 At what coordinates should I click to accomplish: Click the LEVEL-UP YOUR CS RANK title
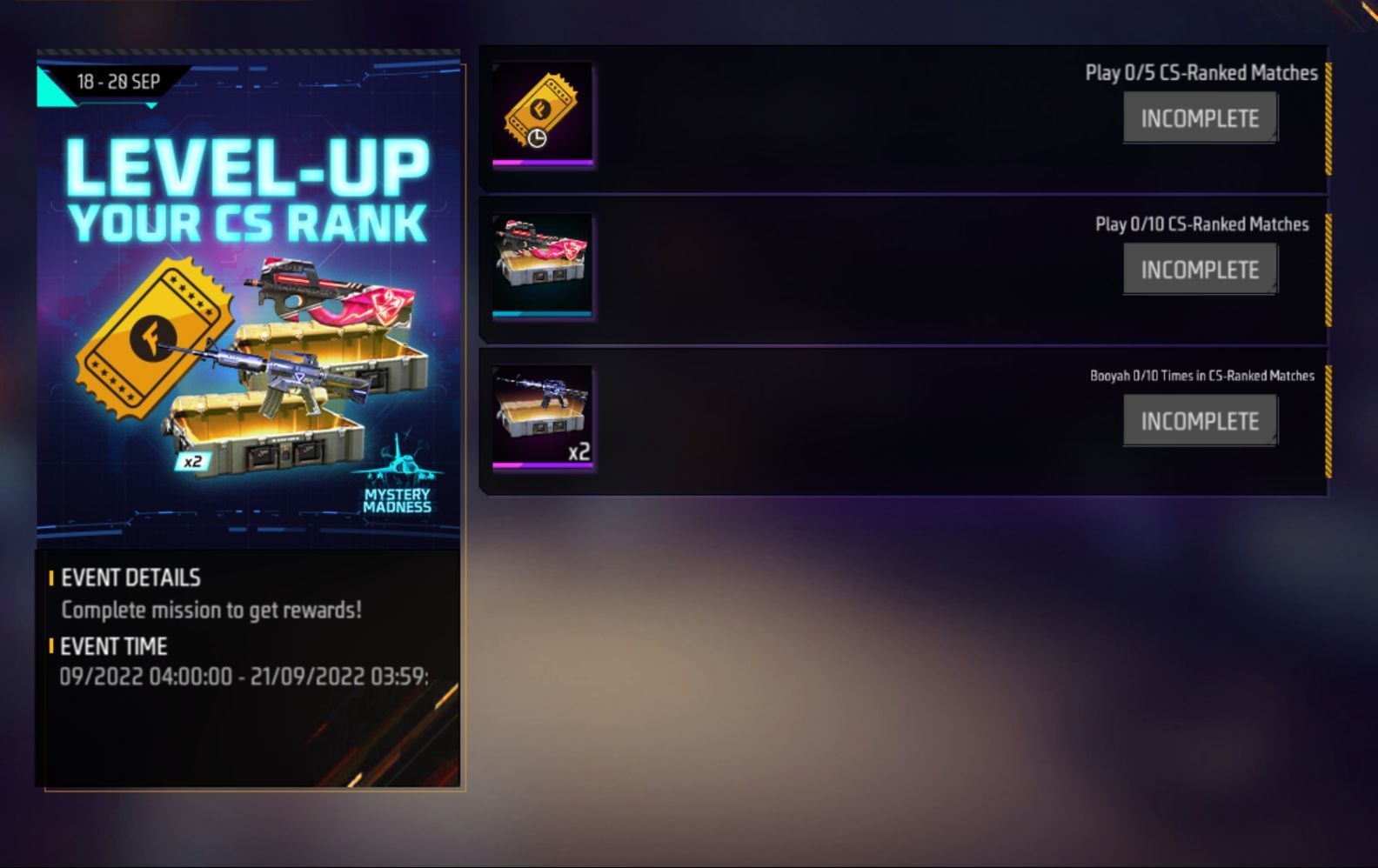[248, 190]
